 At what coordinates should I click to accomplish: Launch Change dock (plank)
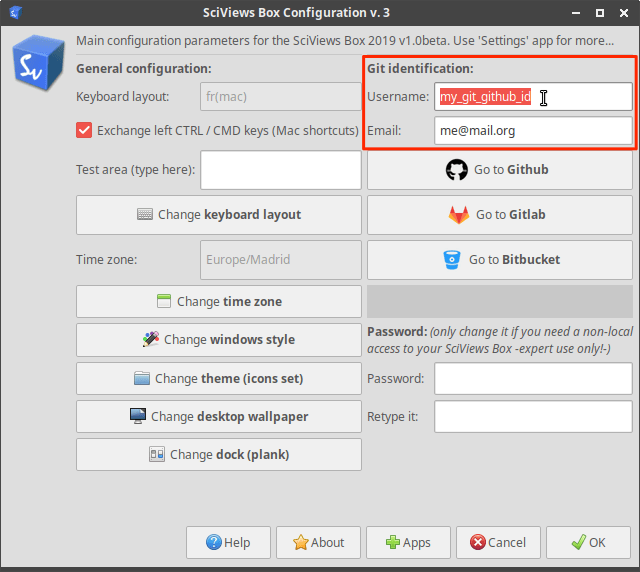coord(219,454)
